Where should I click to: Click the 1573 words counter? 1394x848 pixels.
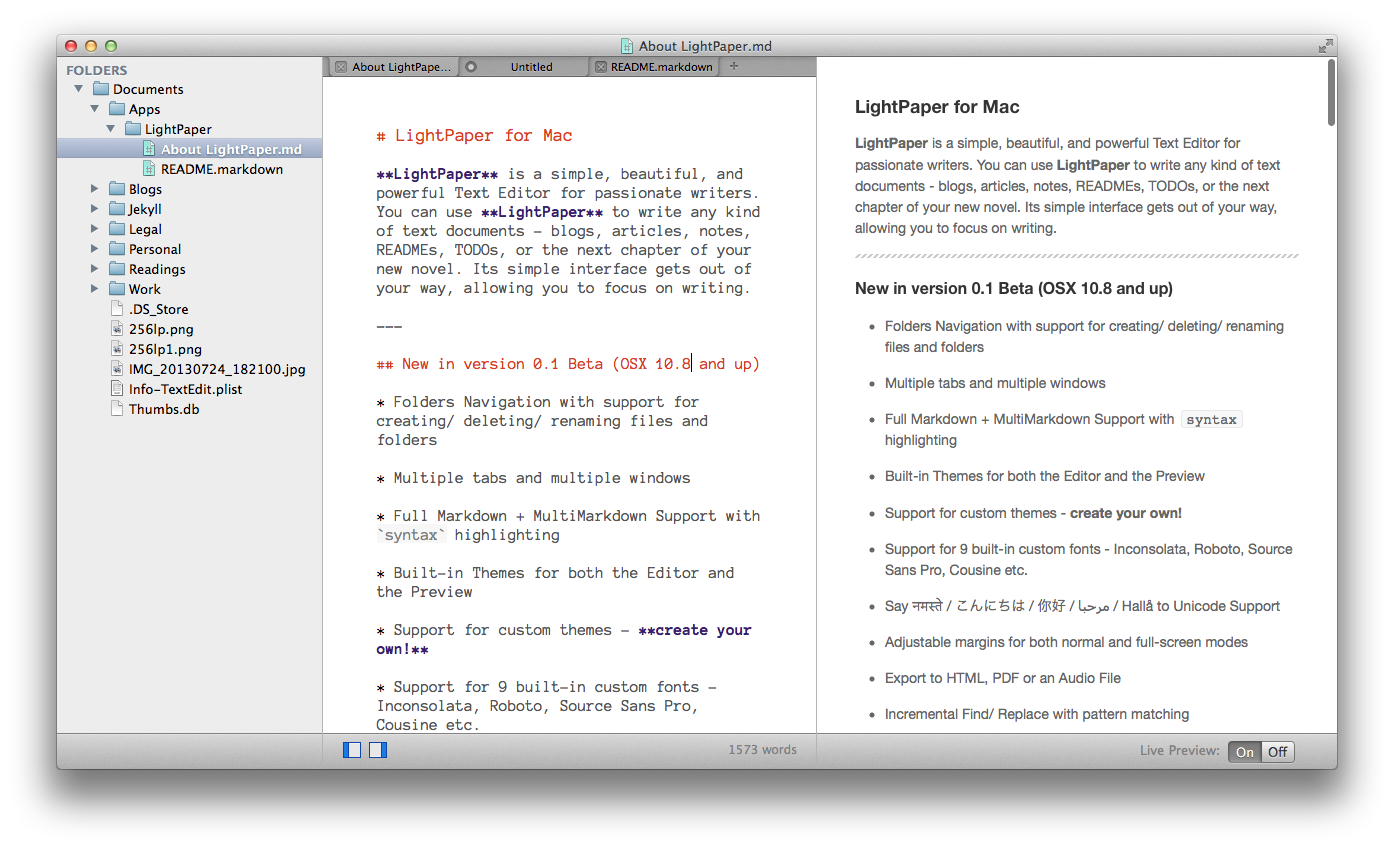[762, 749]
